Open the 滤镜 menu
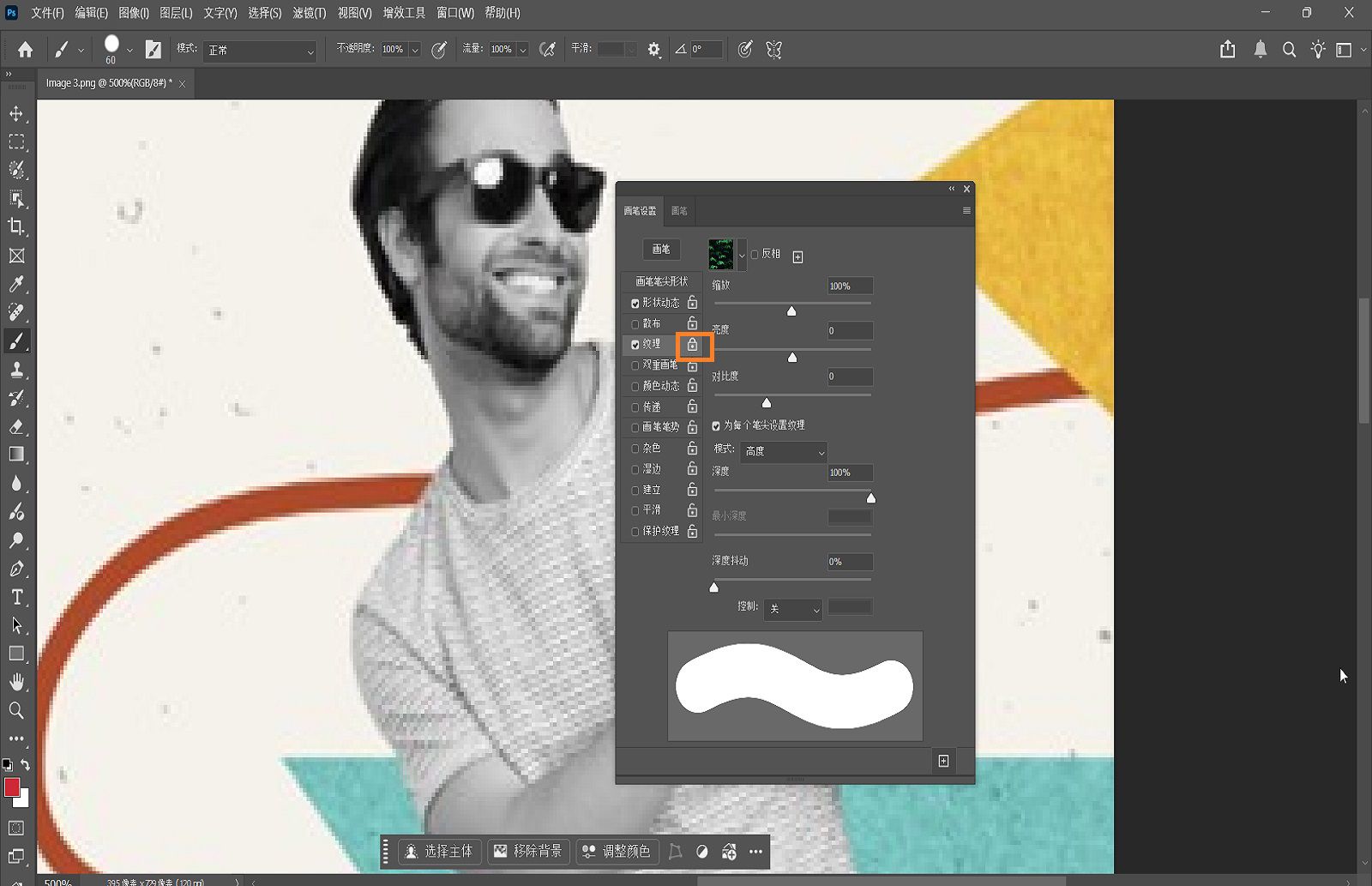The height and width of the screenshot is (886, 1372). 310,13
